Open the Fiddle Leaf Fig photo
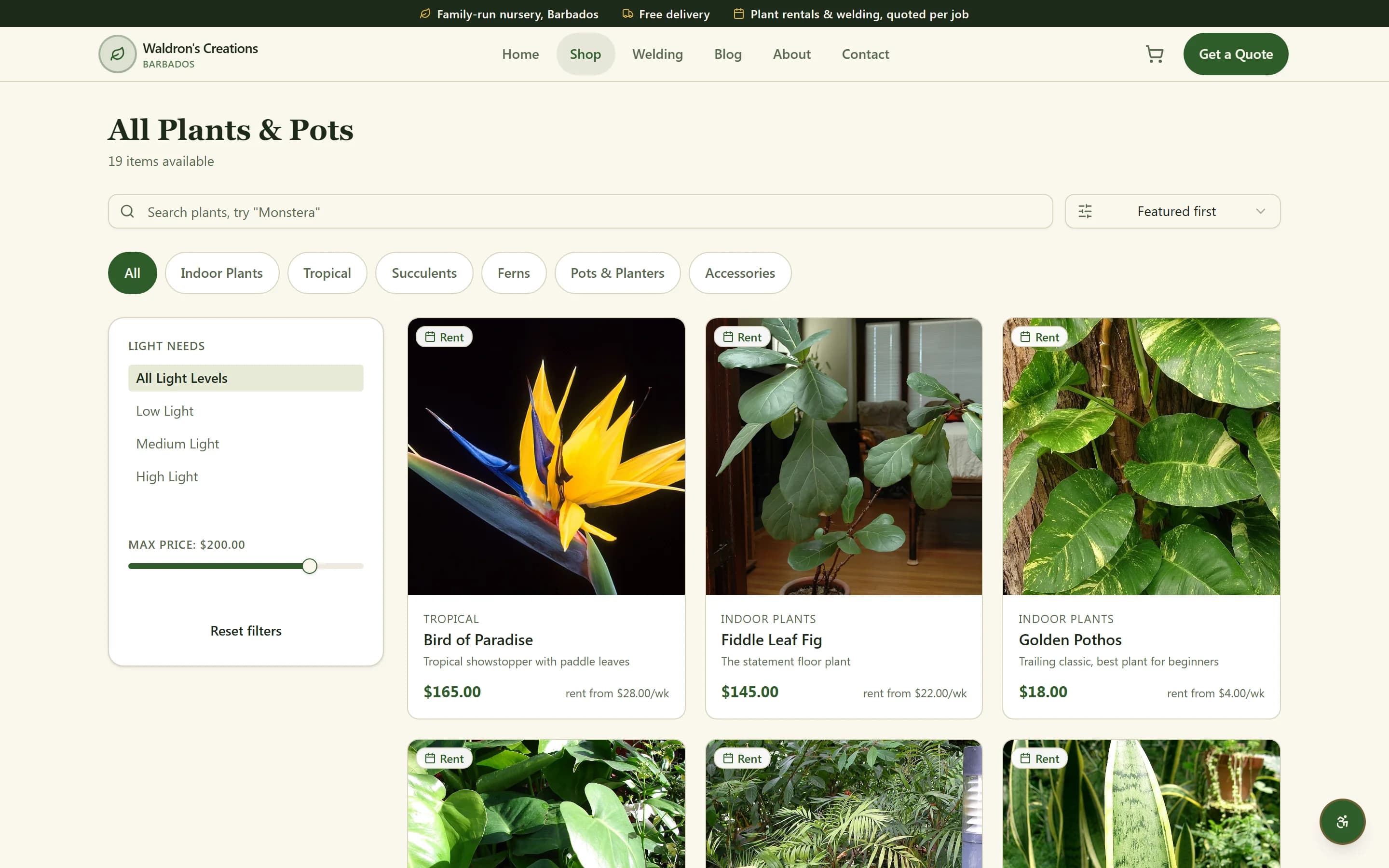Image resolution: width=1389 pixels, height=868 pixels. coord(843,456)
